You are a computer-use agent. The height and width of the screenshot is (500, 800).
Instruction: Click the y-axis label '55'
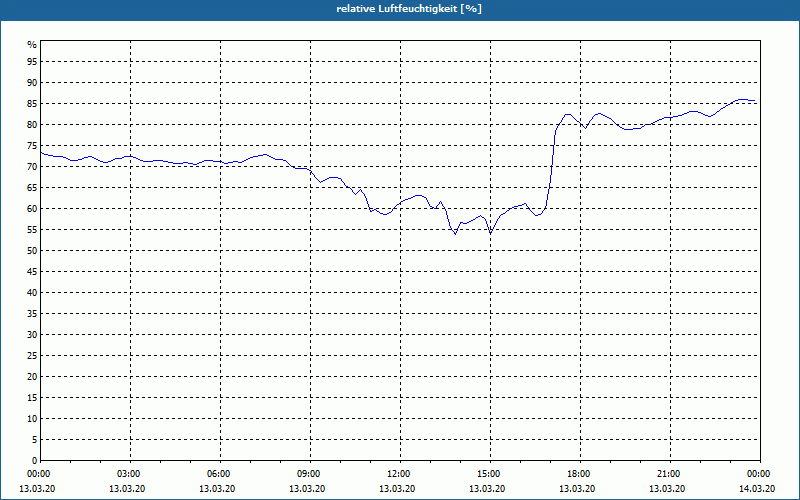coord(32,230)
